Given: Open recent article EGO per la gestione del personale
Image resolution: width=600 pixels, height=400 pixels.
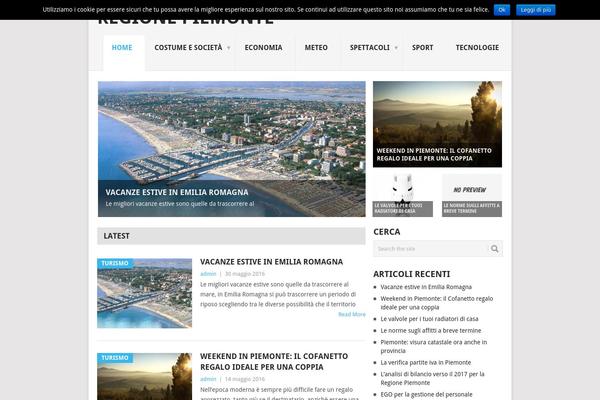Looking at the screenshot, I should (x=426, y=394).
